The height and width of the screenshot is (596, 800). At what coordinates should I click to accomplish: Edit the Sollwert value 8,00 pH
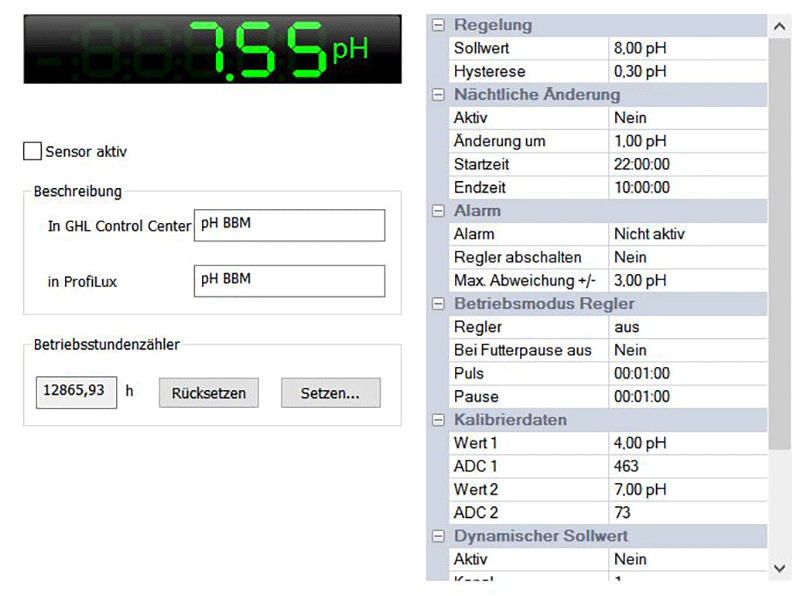(x=688, y=48)
